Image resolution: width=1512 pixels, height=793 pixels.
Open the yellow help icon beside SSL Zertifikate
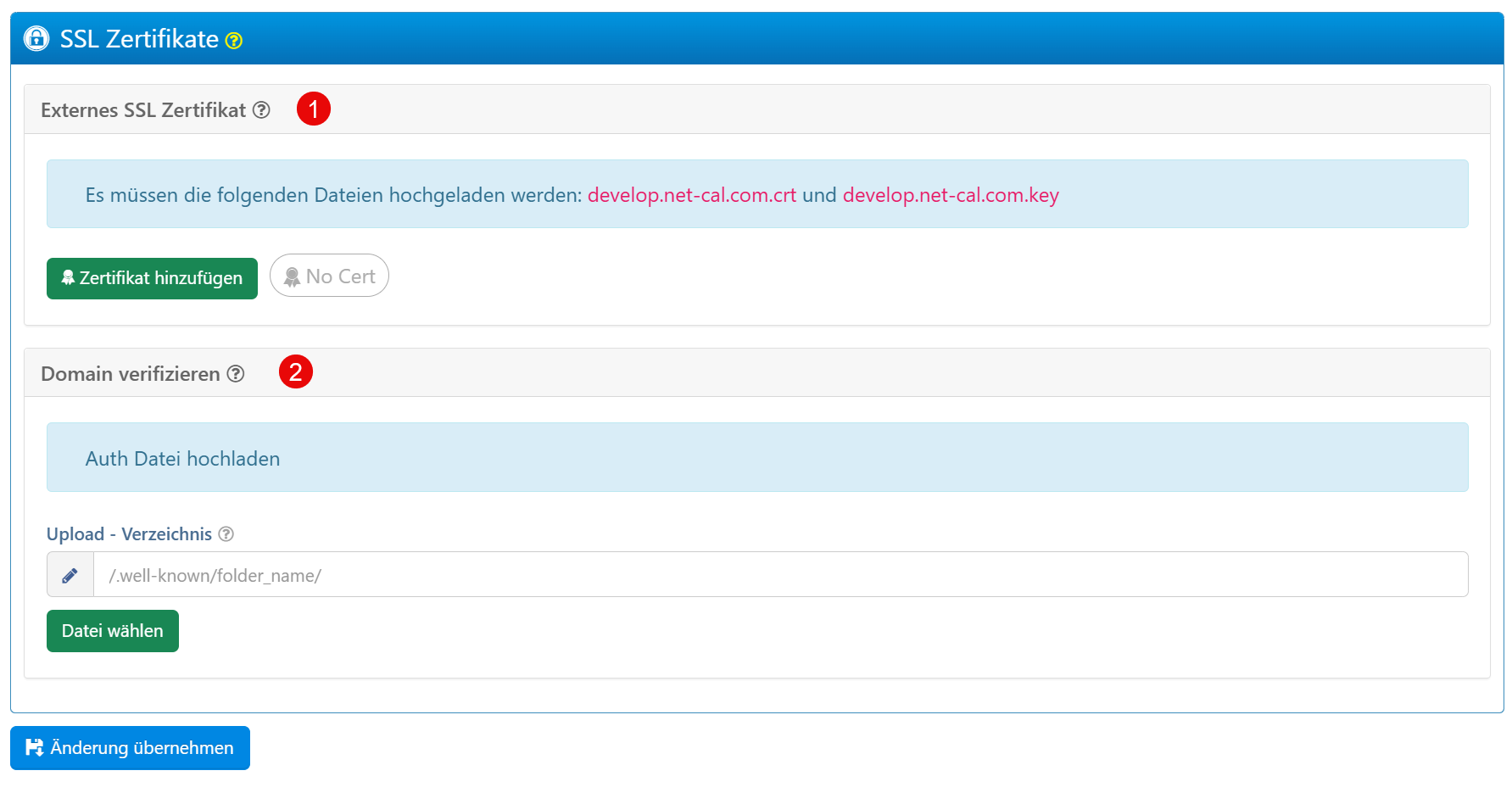click(x=234, y=41)
